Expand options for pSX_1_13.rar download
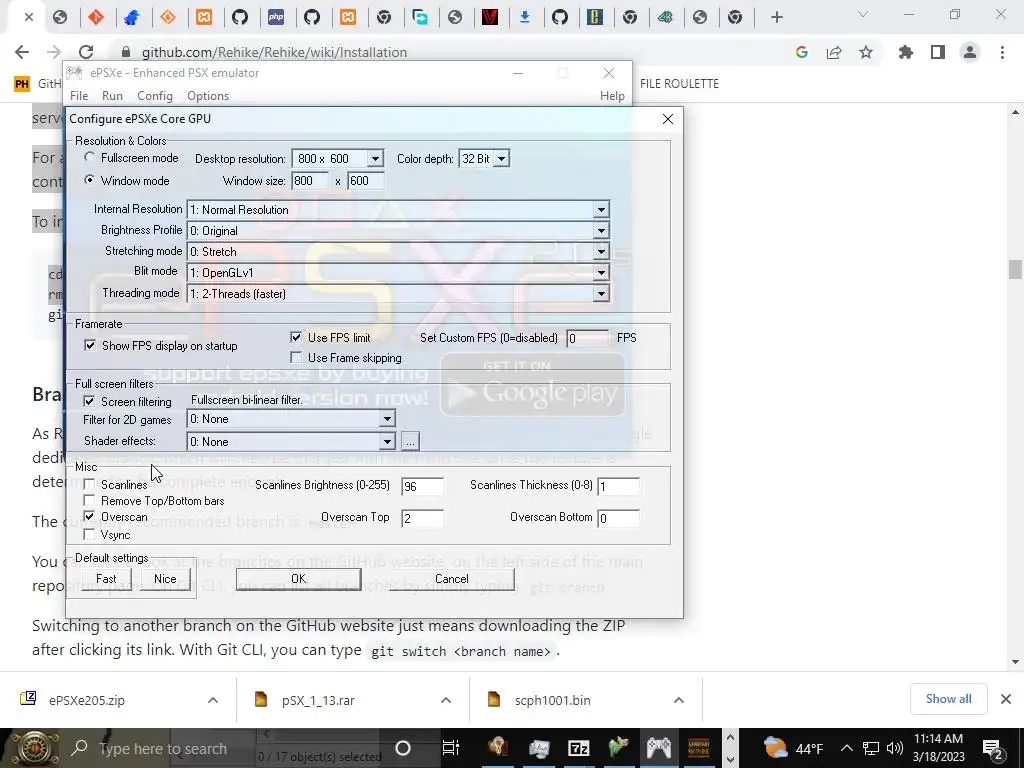The image size is (1024, 768). [x=446, y=700]
